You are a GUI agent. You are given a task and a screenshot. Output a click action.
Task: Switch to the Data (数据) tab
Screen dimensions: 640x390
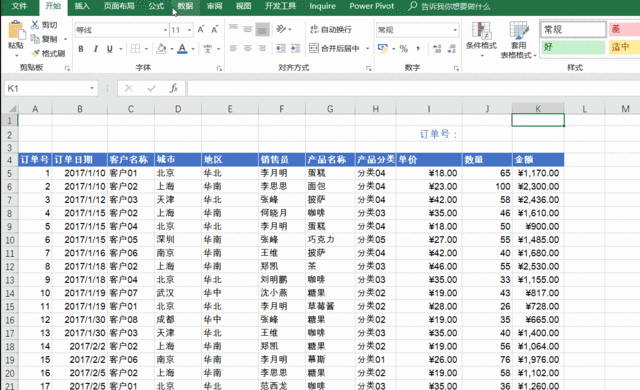185,6
